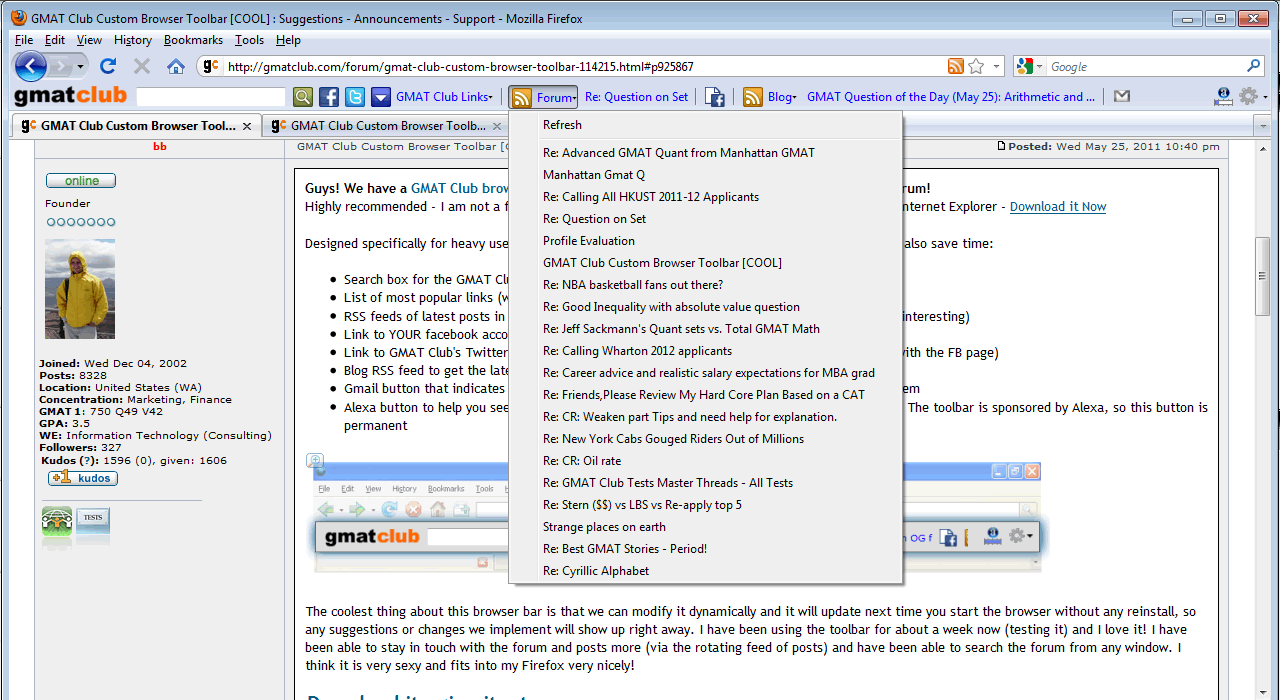The image size is (1280, 700).
Task: Open the Help menu
Action: click(288, 40)
